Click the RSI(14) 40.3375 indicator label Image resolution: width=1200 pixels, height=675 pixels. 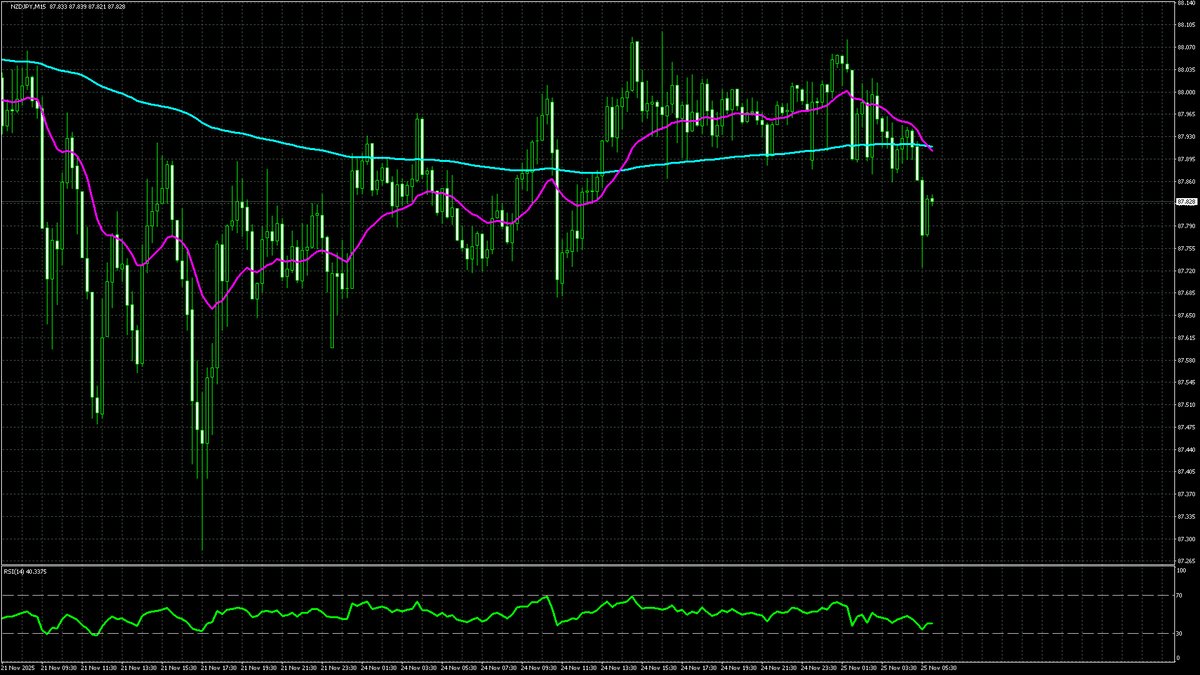click(x=26, y=571)
